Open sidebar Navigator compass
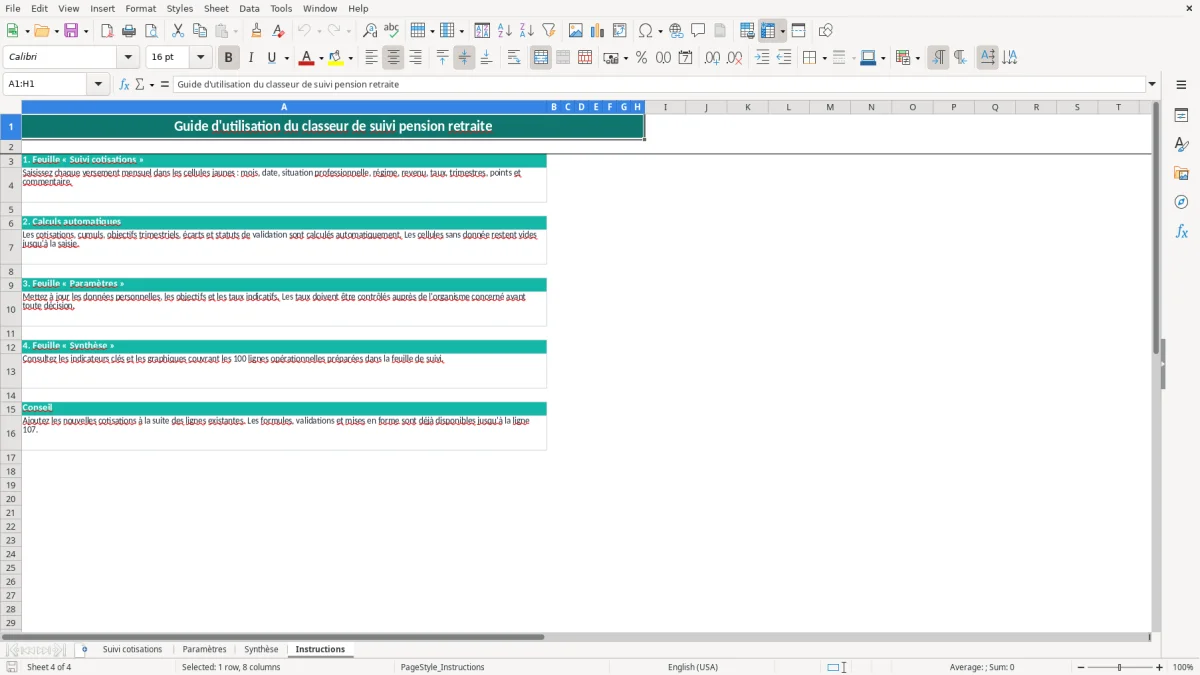This screenshot has width=1200, height=675. click(x=1181, y=202)
